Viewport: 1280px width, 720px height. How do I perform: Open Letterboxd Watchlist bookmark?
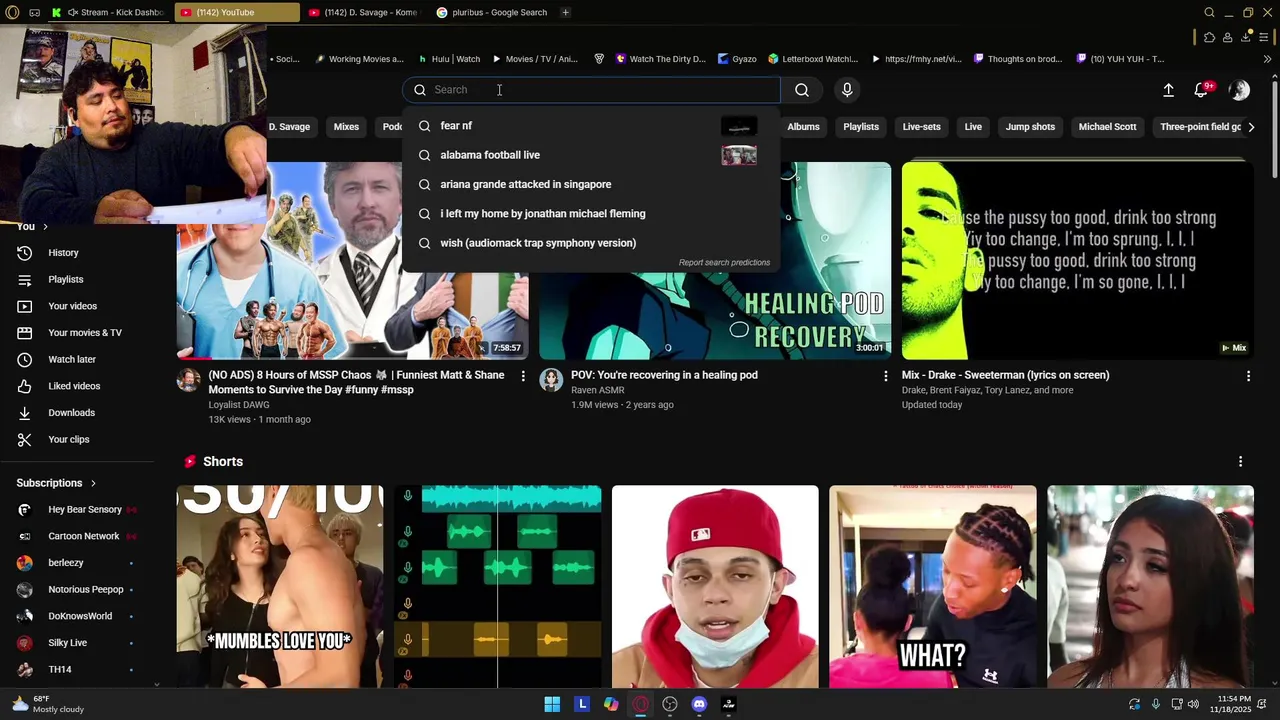[x=812, y=59]
